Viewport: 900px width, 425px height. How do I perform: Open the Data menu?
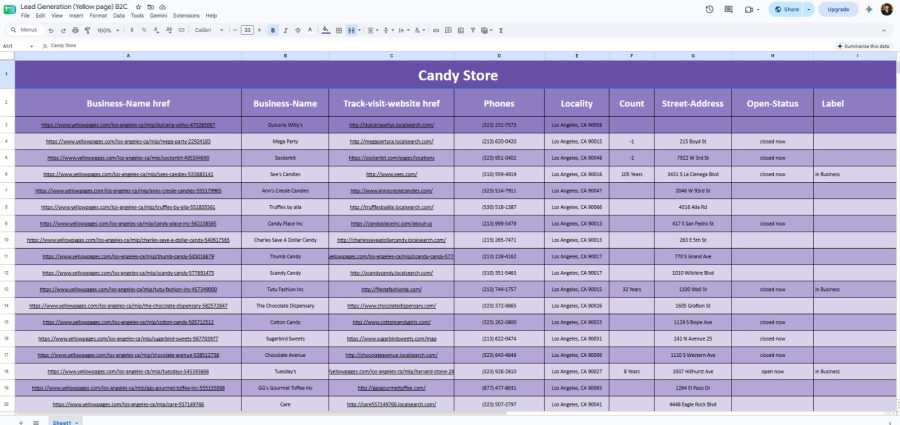point(119,16)
